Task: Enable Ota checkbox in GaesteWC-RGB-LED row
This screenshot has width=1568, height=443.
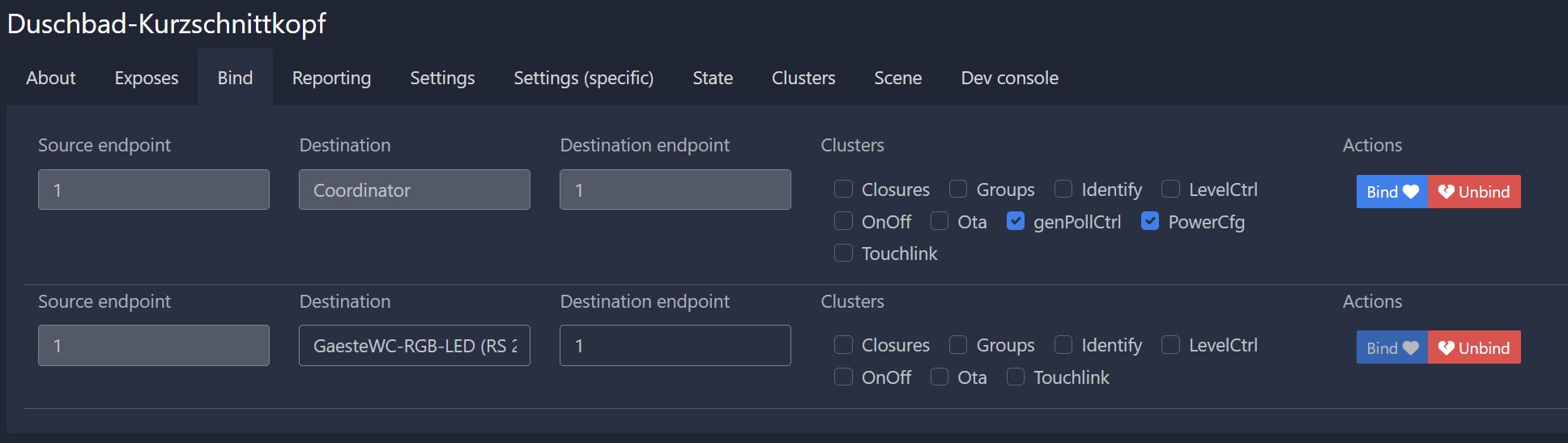Action: (x=940, y=377)
